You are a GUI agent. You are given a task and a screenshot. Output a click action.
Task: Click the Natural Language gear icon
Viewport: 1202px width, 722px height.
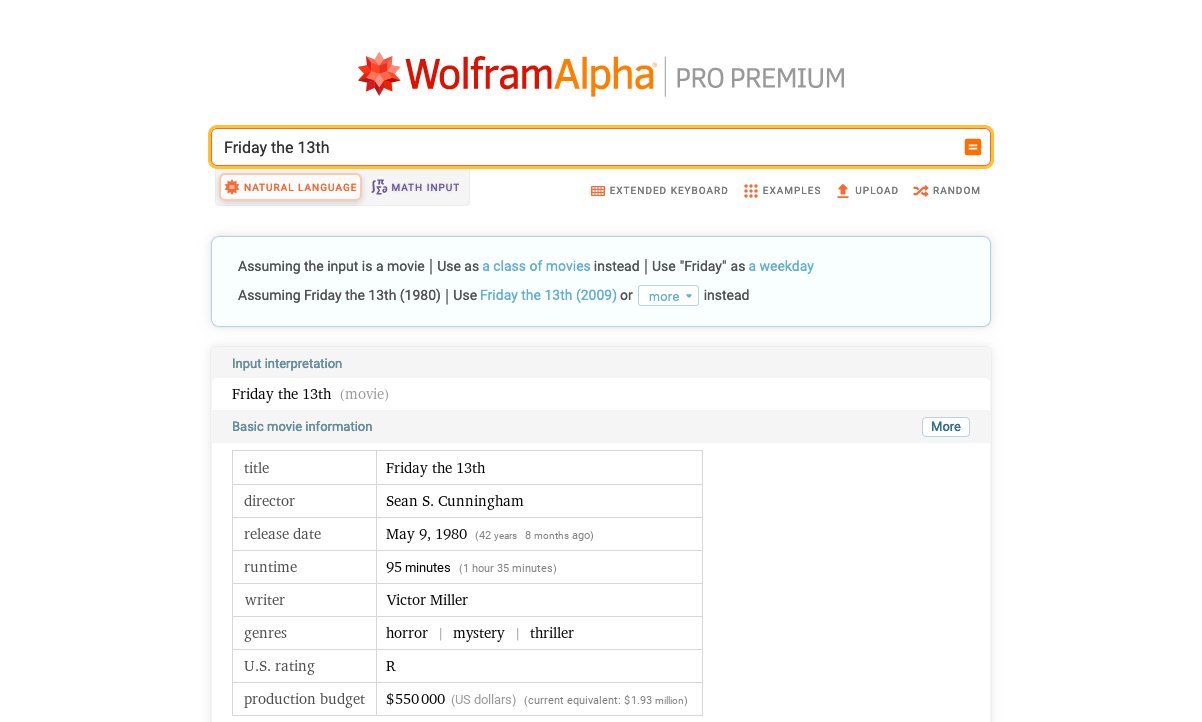(x=231, y=187)
